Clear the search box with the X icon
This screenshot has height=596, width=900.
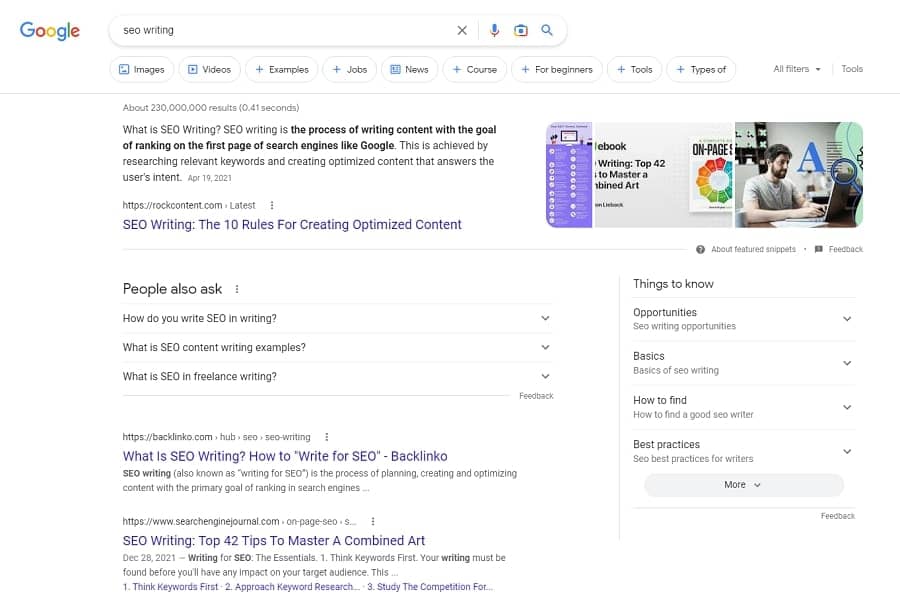[x=462, y=30]
